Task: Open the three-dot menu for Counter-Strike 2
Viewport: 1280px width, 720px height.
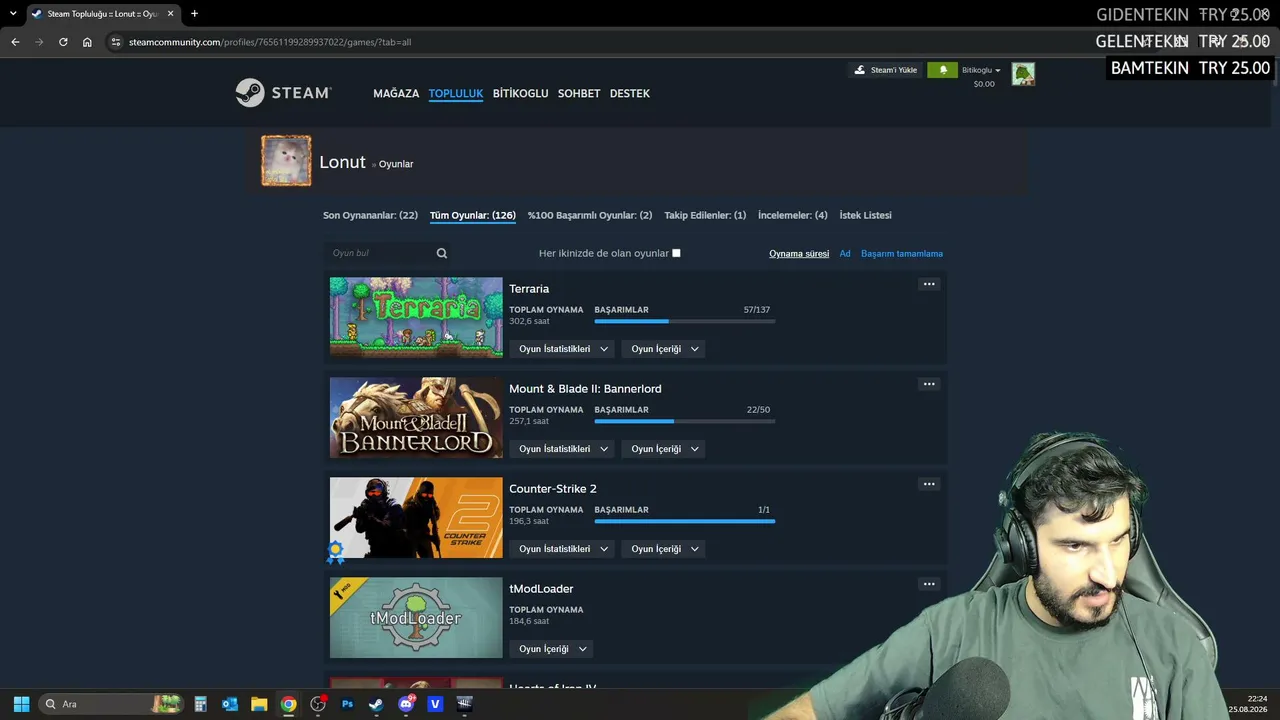Action: (929, 484)
